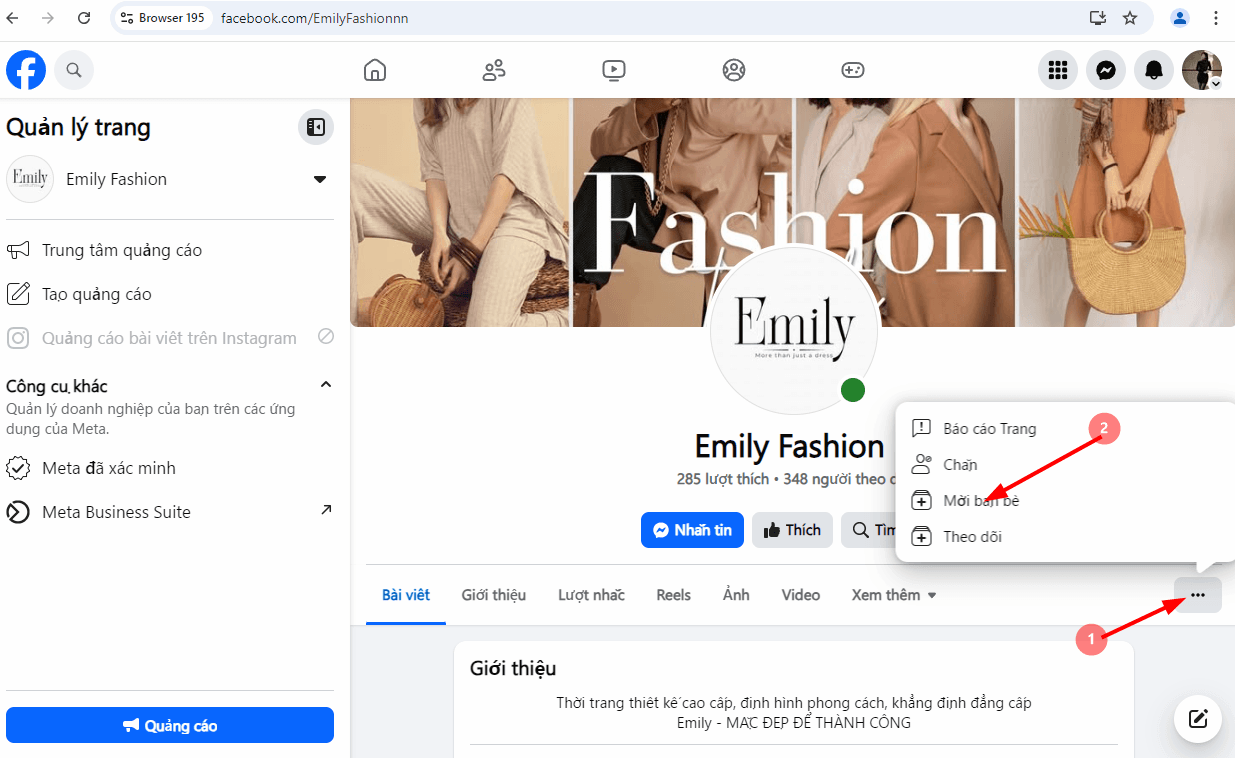Click the Meta verified badge icon
This screenshot has width=1235, height=758.
tap(18, 468)
